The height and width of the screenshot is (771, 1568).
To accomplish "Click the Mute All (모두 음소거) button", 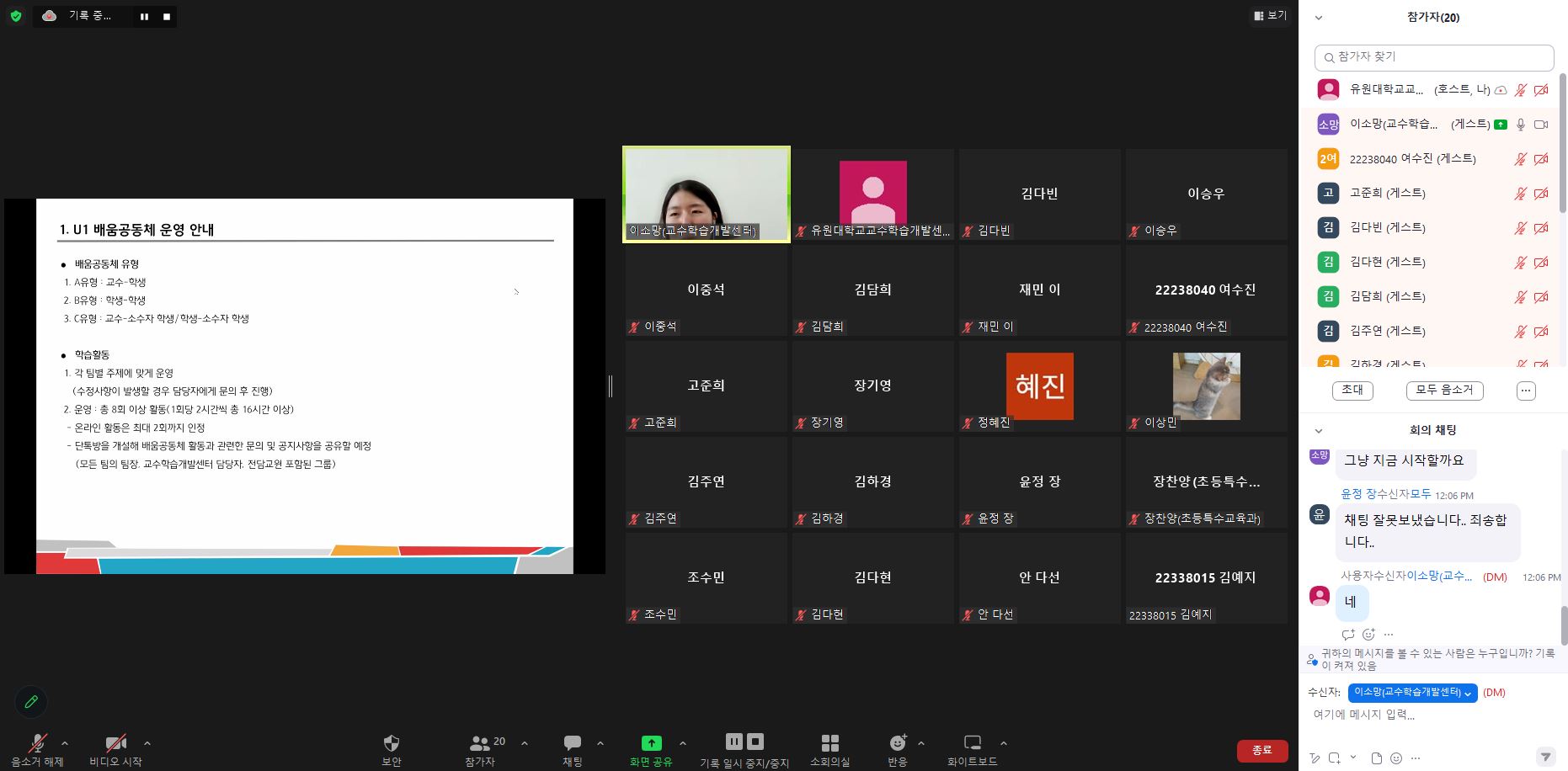I will coord(1444,390).
